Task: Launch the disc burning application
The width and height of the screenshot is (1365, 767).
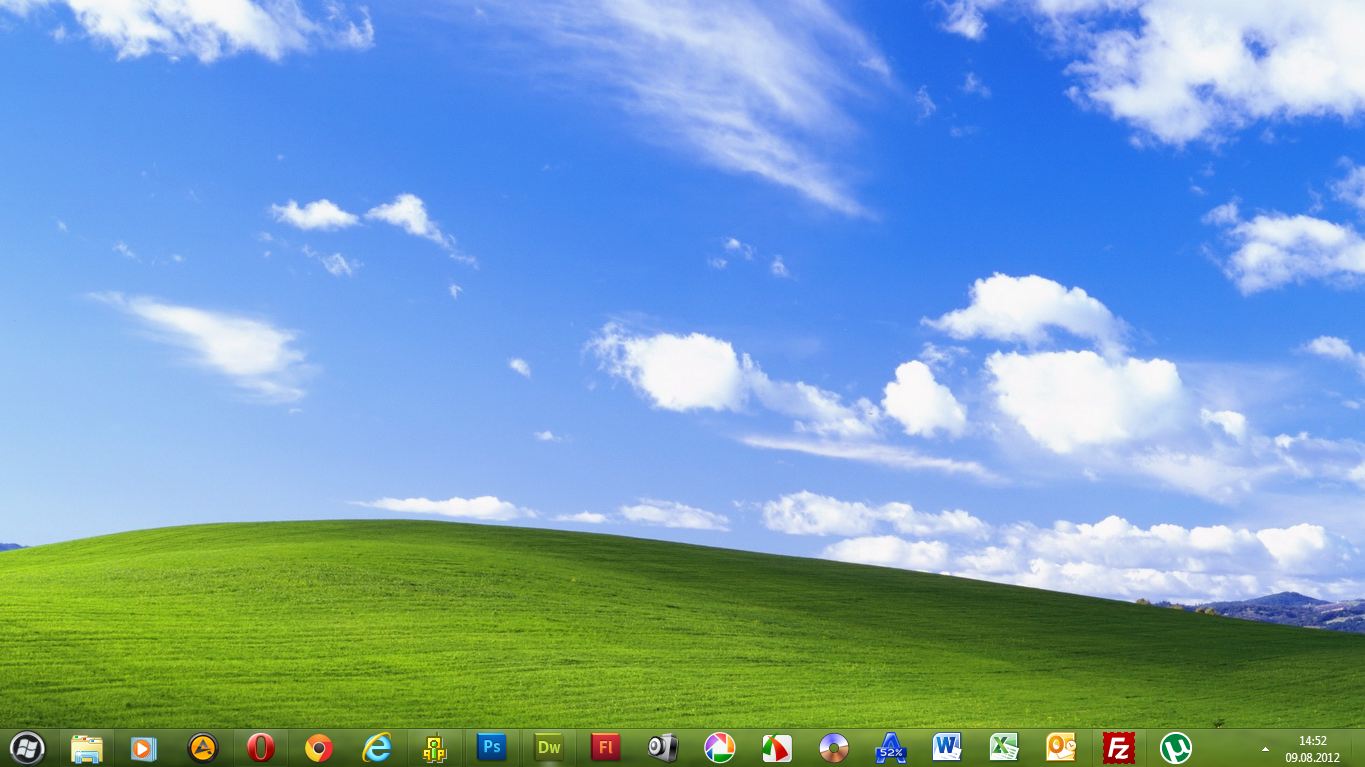Action: pos(833,747)
